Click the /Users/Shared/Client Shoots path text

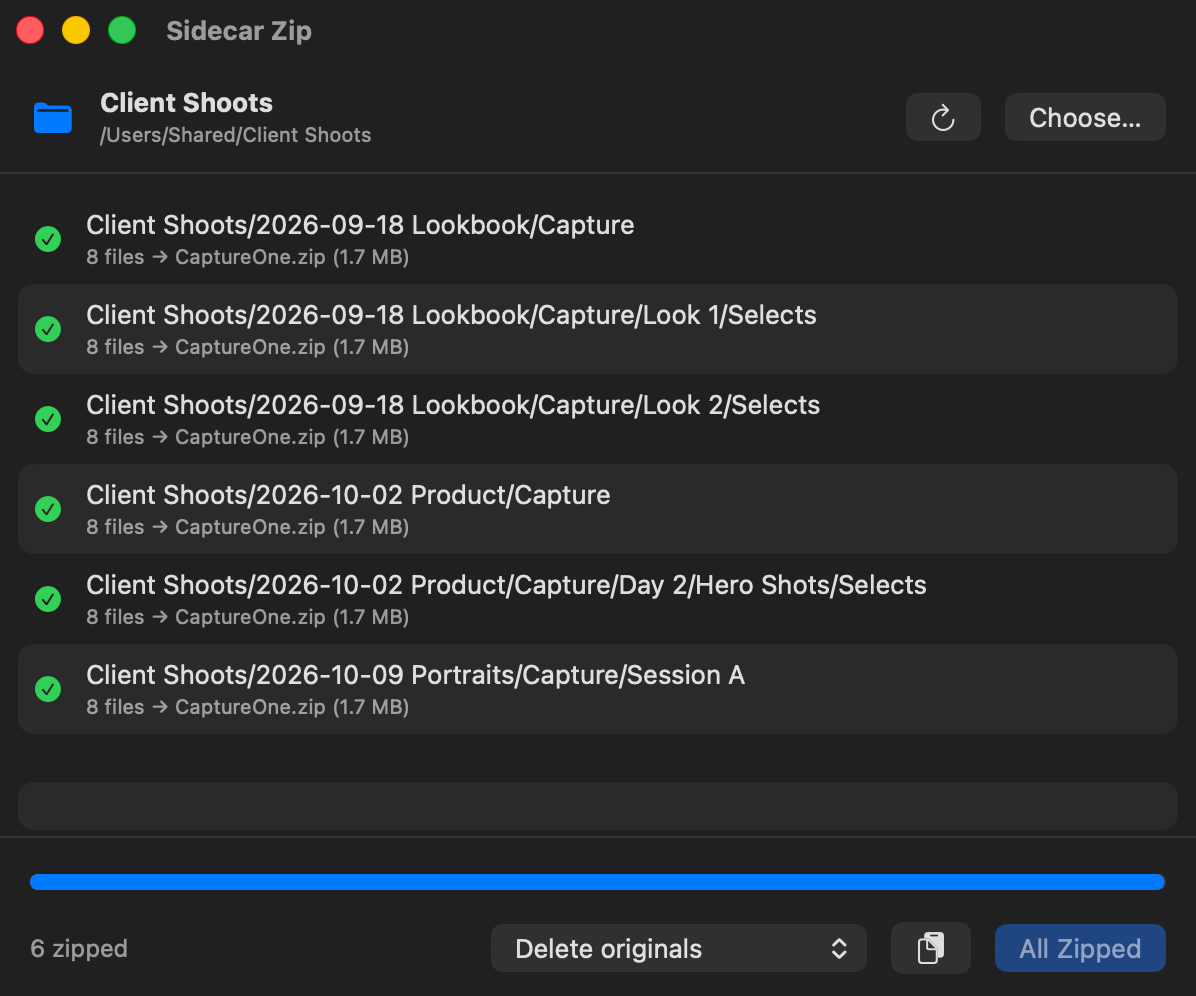[x=236, y=135]
